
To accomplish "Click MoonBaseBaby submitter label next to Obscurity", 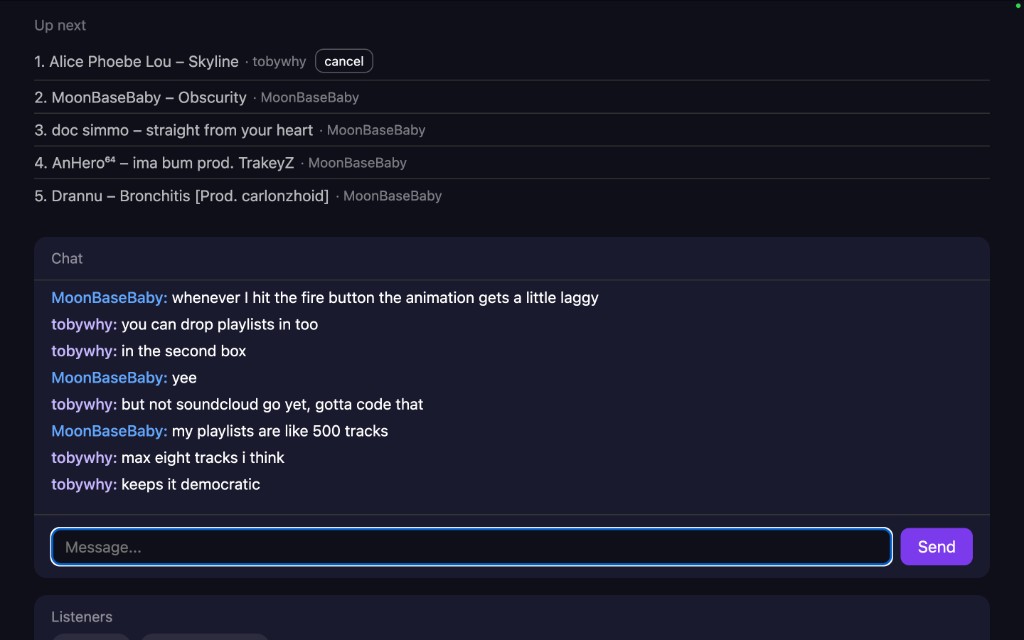I will [309, 98].
